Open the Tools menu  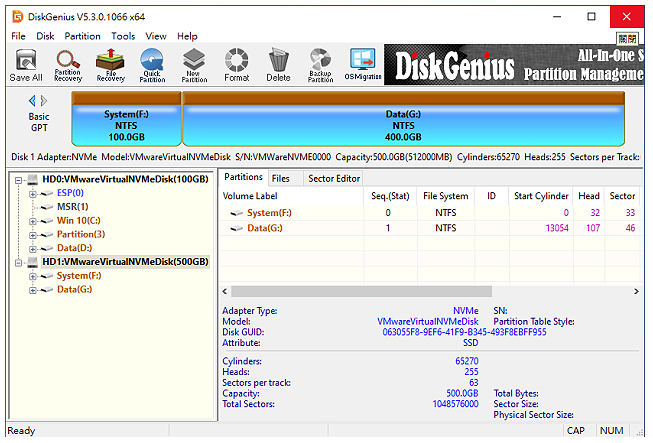(x=123, y=36)
